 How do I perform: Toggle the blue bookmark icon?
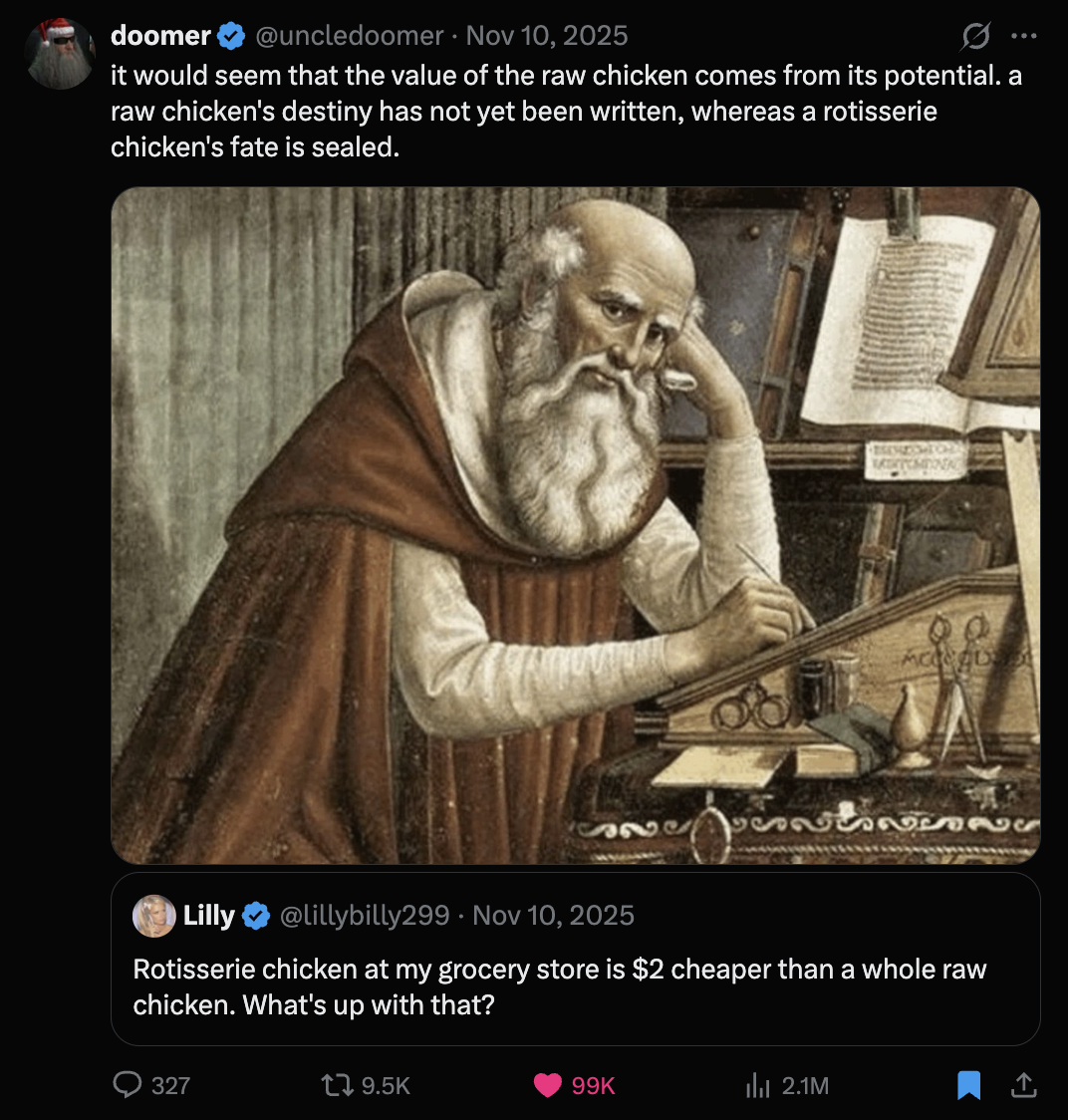click(x=968, y=1084)
